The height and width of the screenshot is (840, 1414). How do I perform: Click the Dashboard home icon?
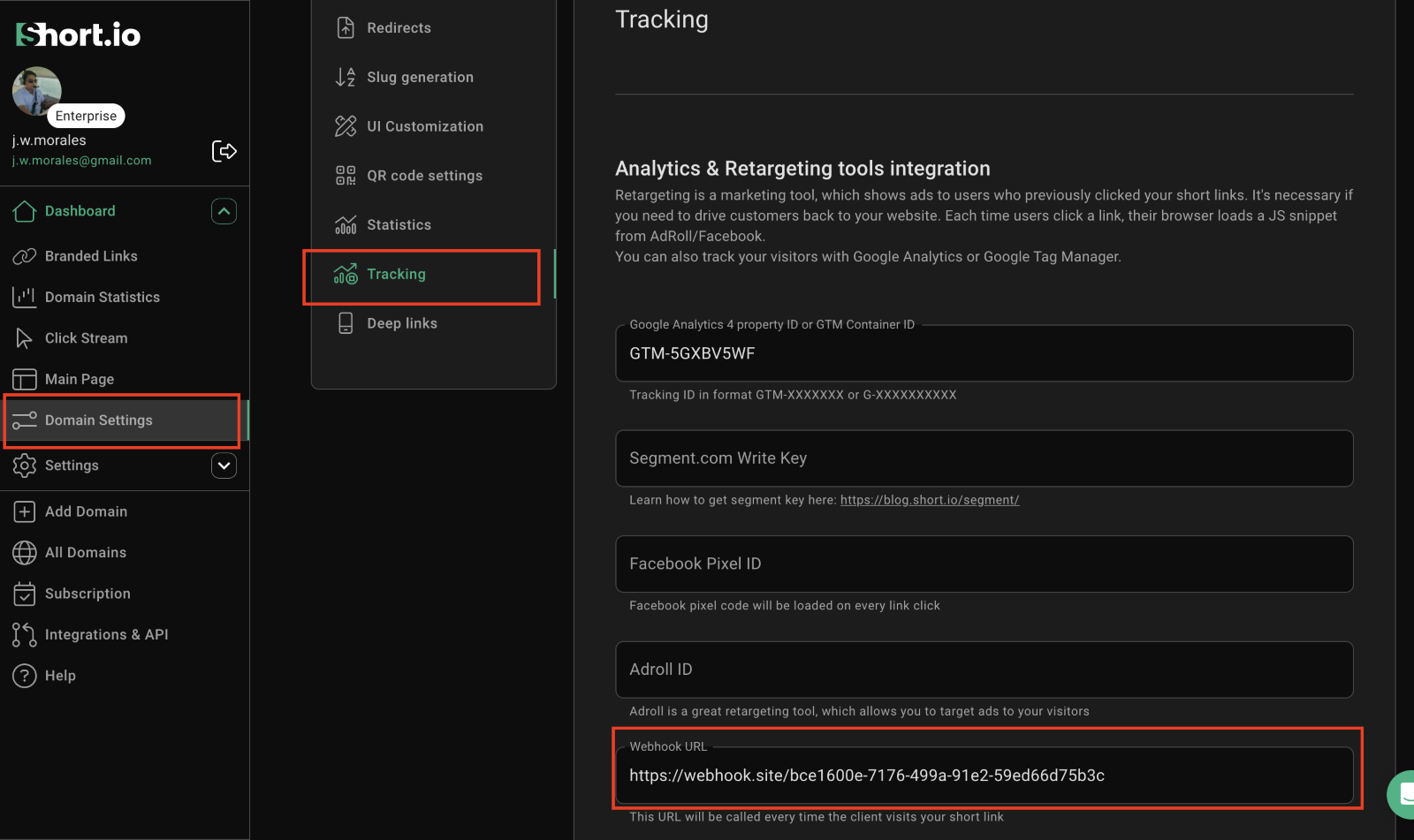point(25,211)
